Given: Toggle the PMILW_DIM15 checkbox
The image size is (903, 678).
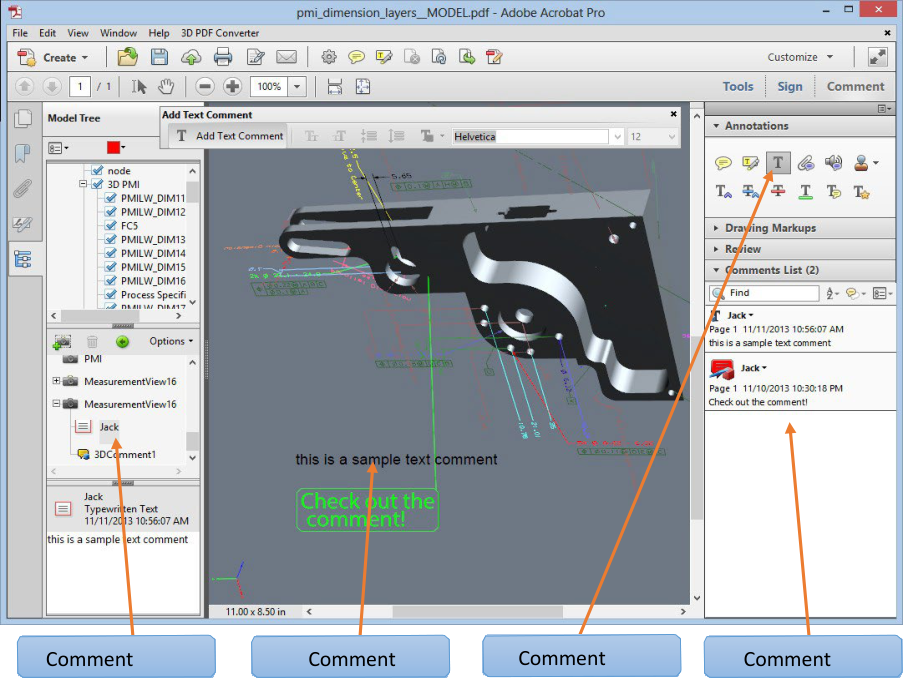Looking at the screenshot, I should (111, 267).
